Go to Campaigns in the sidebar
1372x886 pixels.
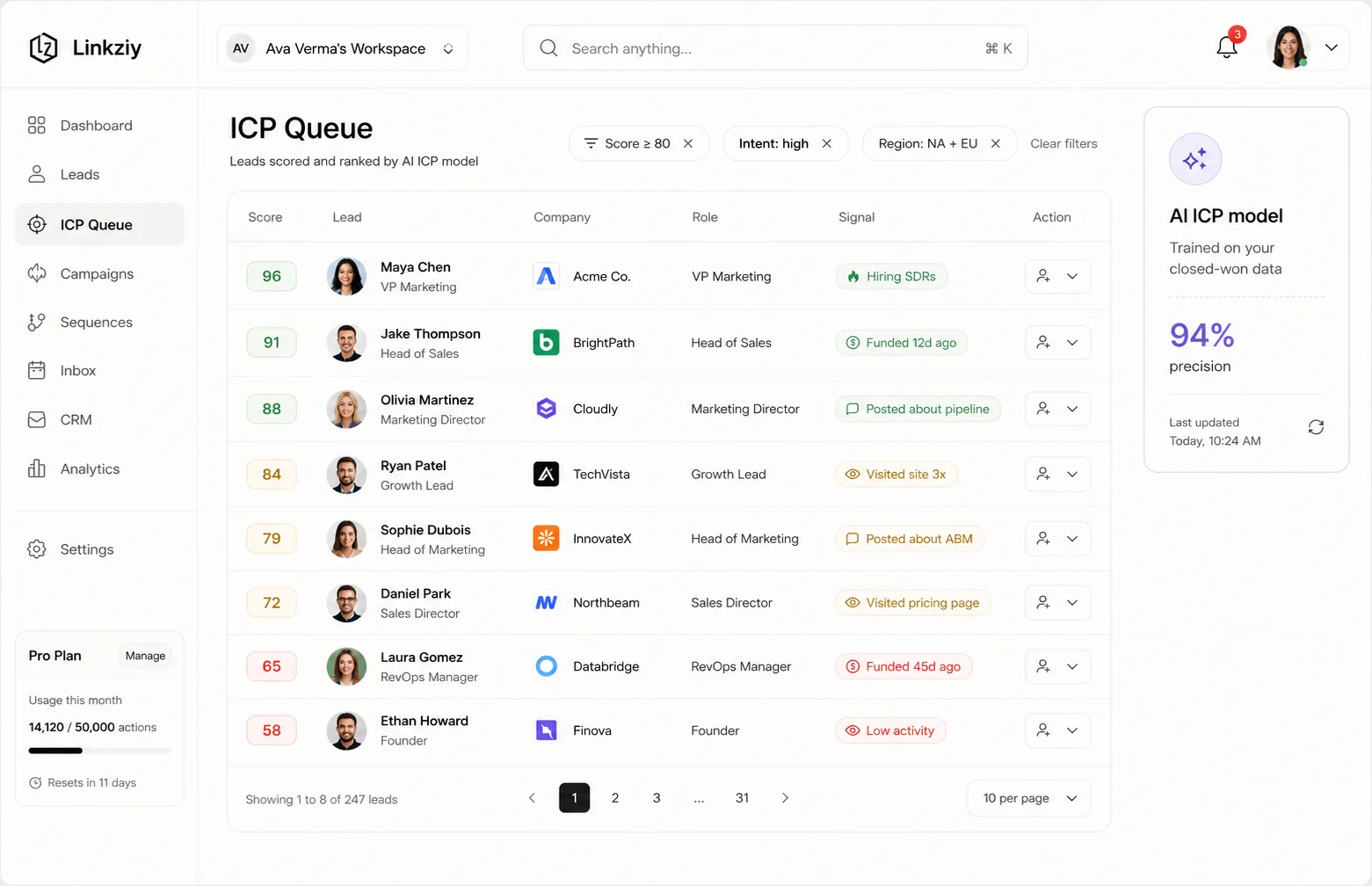[99, 273]
